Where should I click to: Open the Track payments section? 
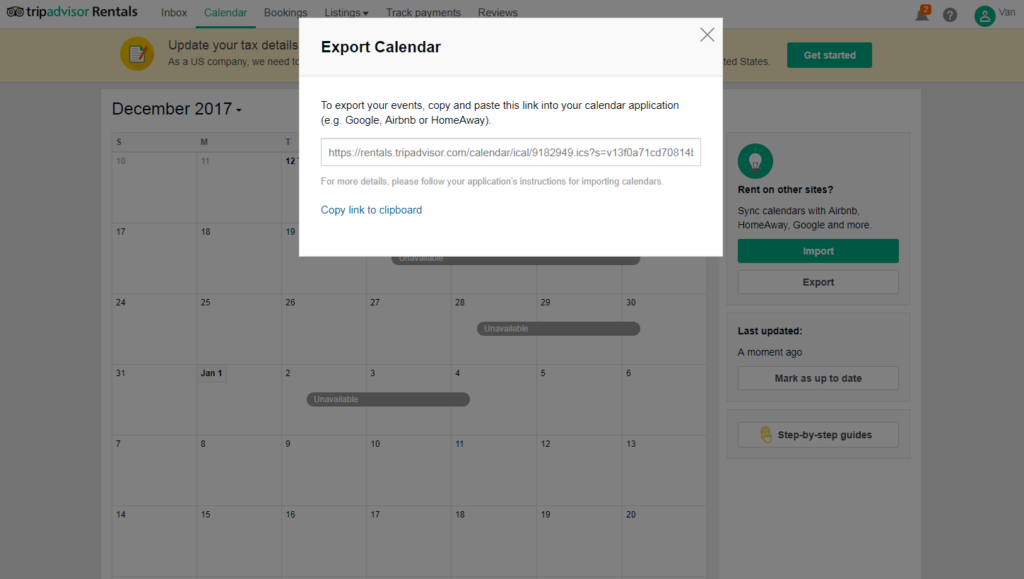pyautogui.click(x=421, y=12)
